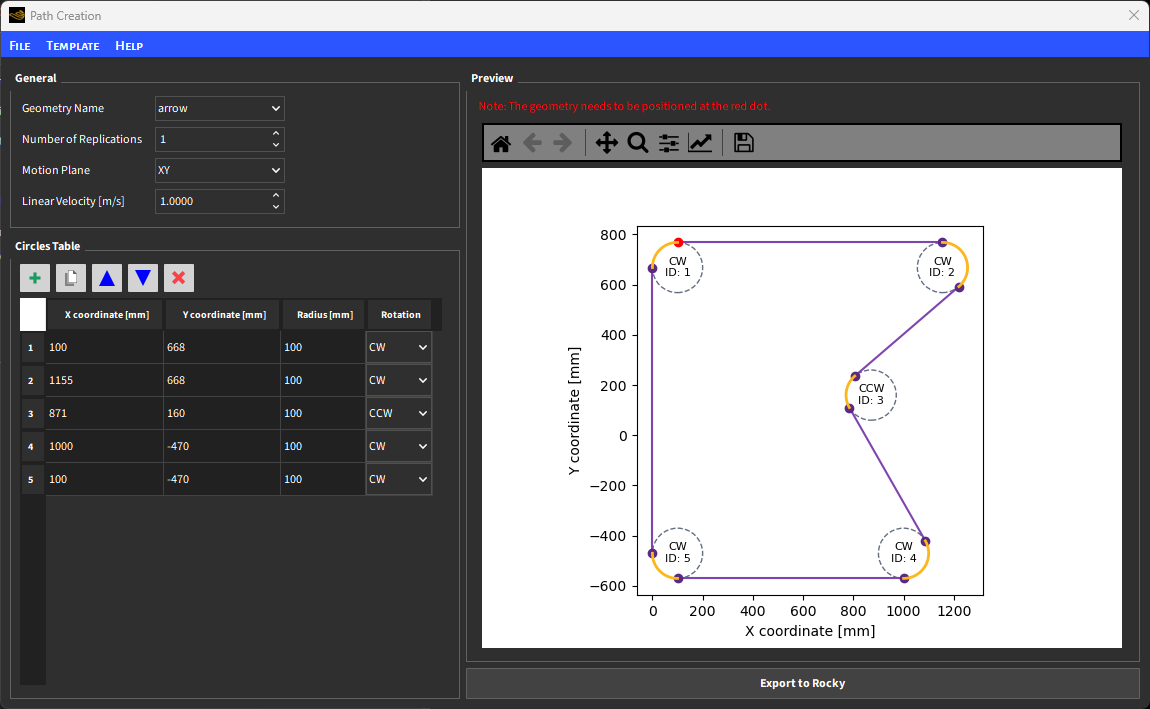Increase Linear Velocity with up arrow
Screen dimensions: 1150x709
pos(276,196)
